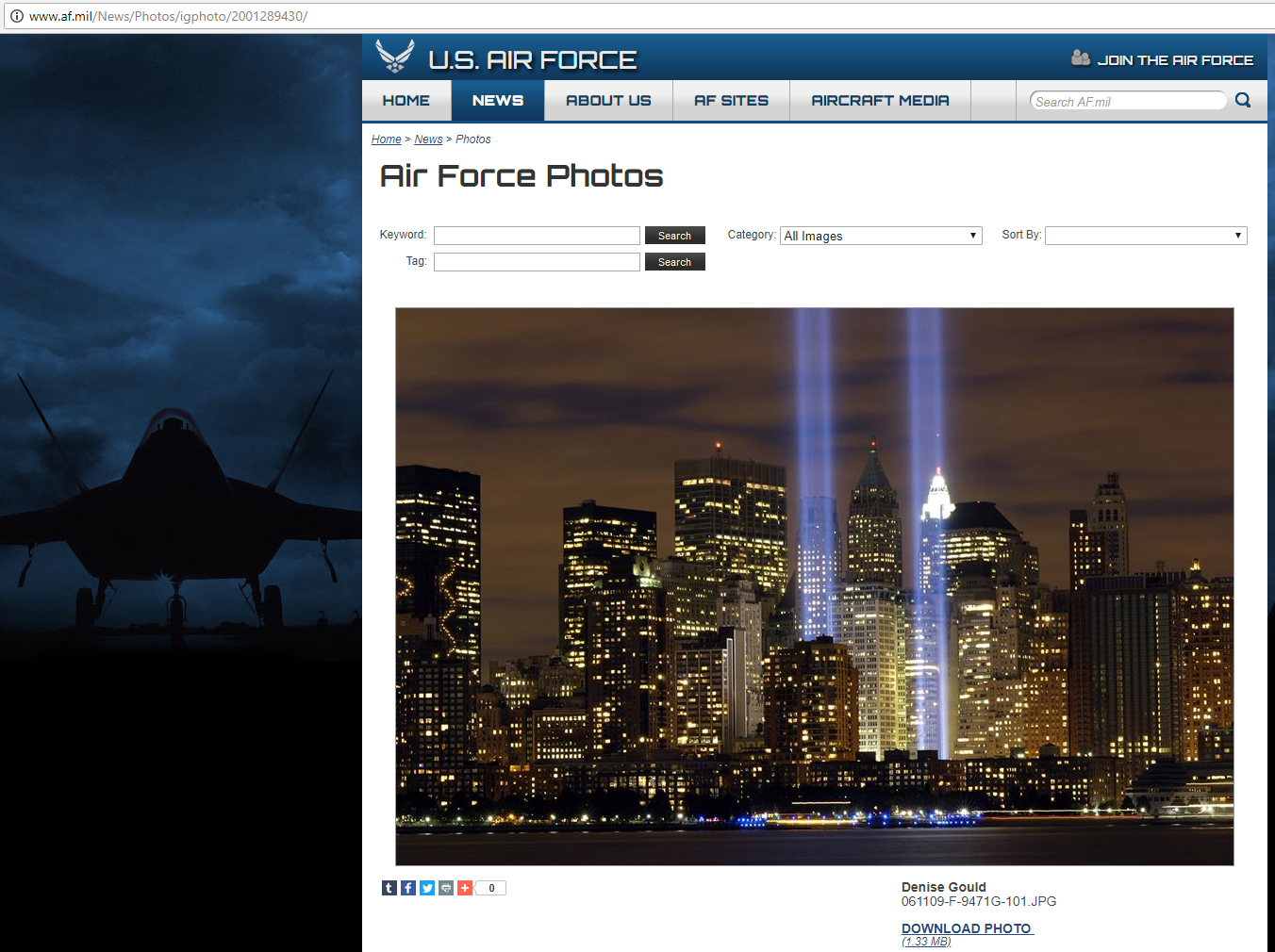The height and width of the screenshot is (952, 1275).
Task: Open the AF Sites menu
Action: pos(732,101)
